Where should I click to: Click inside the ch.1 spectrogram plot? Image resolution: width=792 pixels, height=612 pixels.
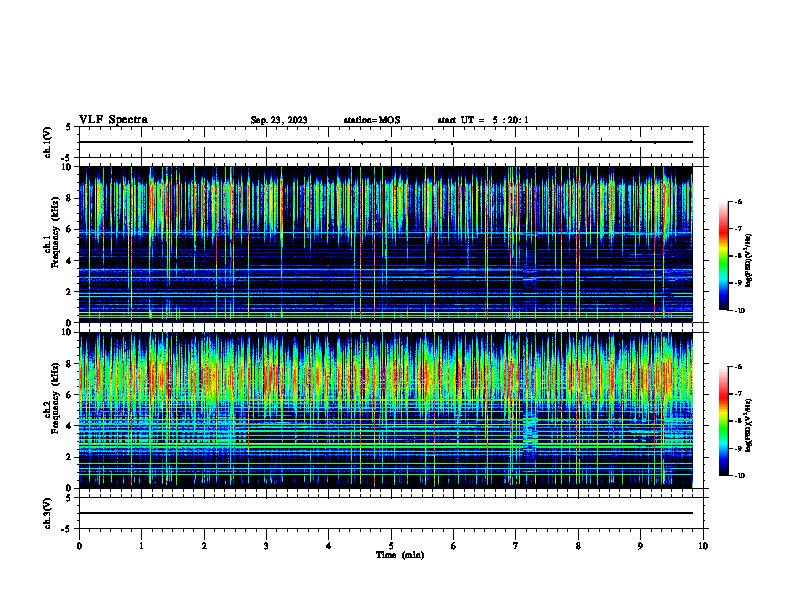coord(386,244)
